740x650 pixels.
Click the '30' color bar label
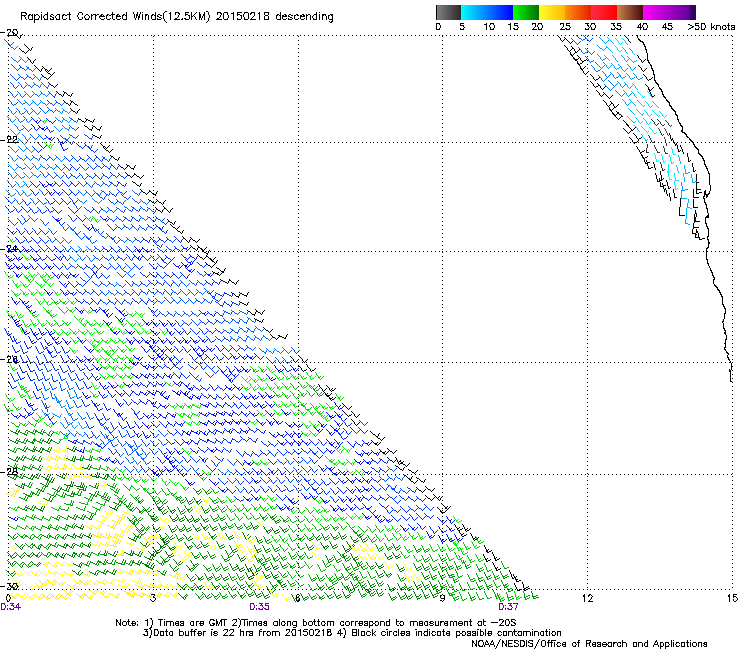590,27
